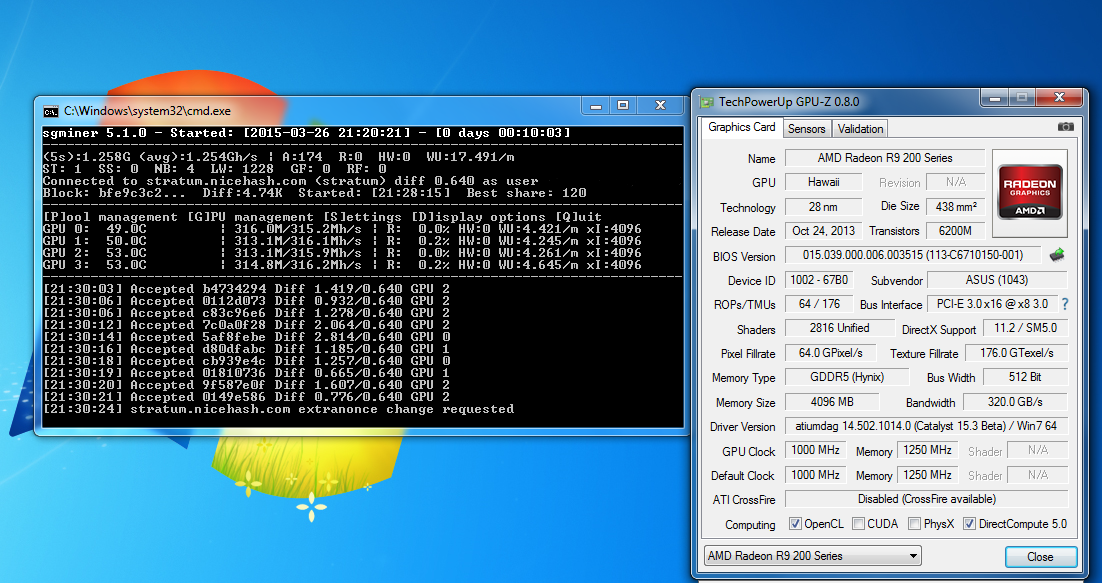
Task: Toggle the CUDA checkbox
Action: coord(858,523)
